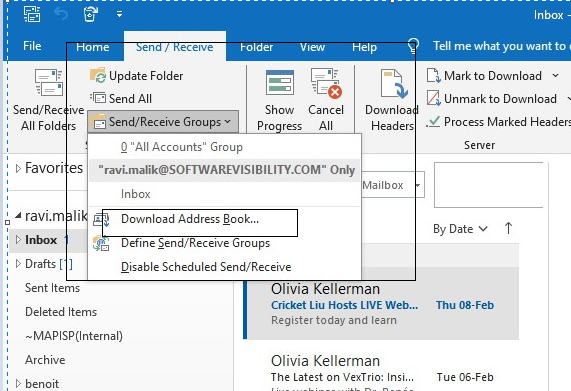Choose Download Address Book menu entry
The height and width of the screenshot is (391, 571).
pos(225,219)
